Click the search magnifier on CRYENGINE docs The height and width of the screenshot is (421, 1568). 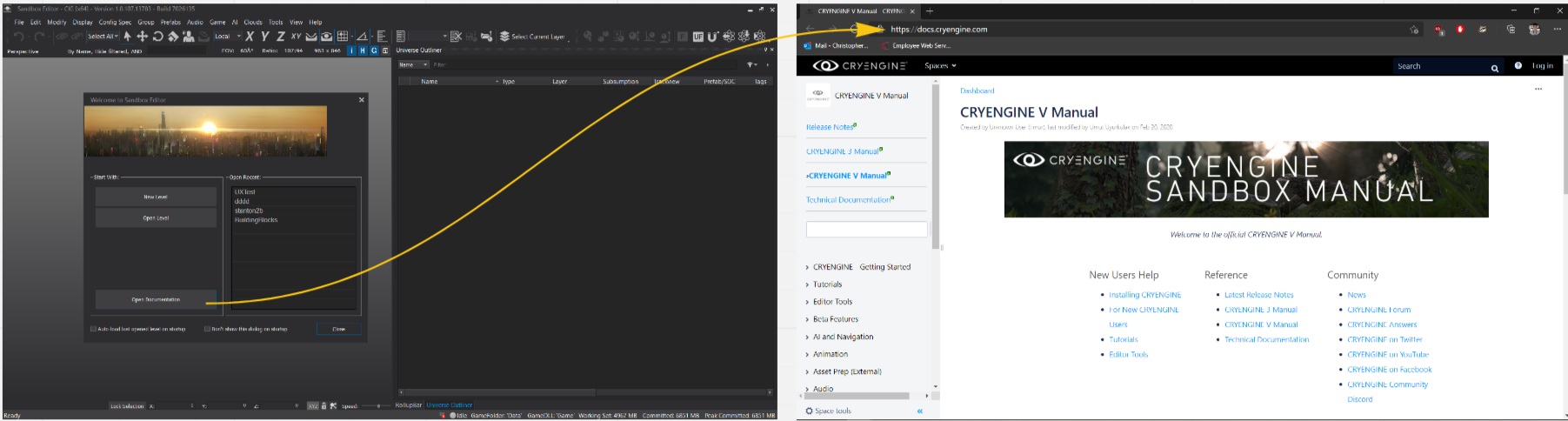(x=1495, y=67)
